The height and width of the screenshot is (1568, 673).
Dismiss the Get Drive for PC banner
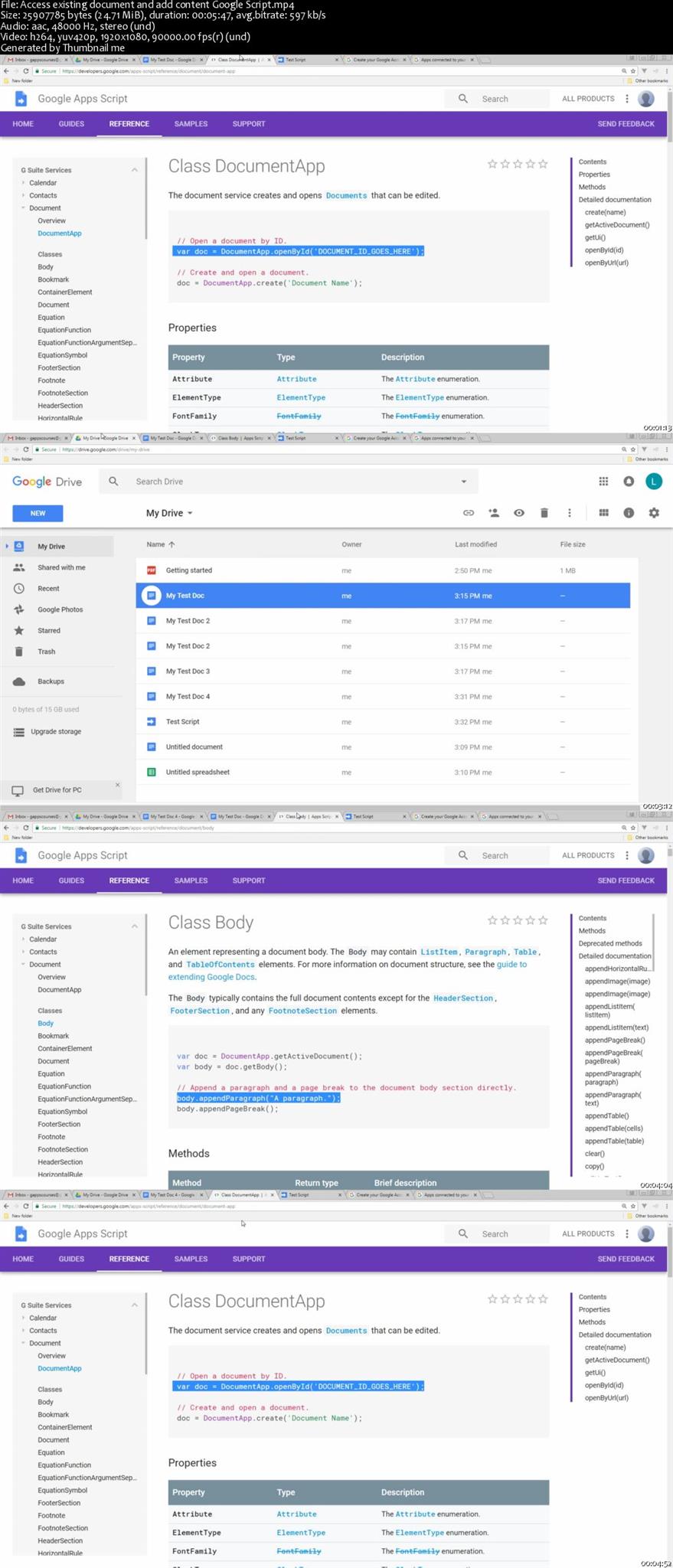(x=117, y=785)
